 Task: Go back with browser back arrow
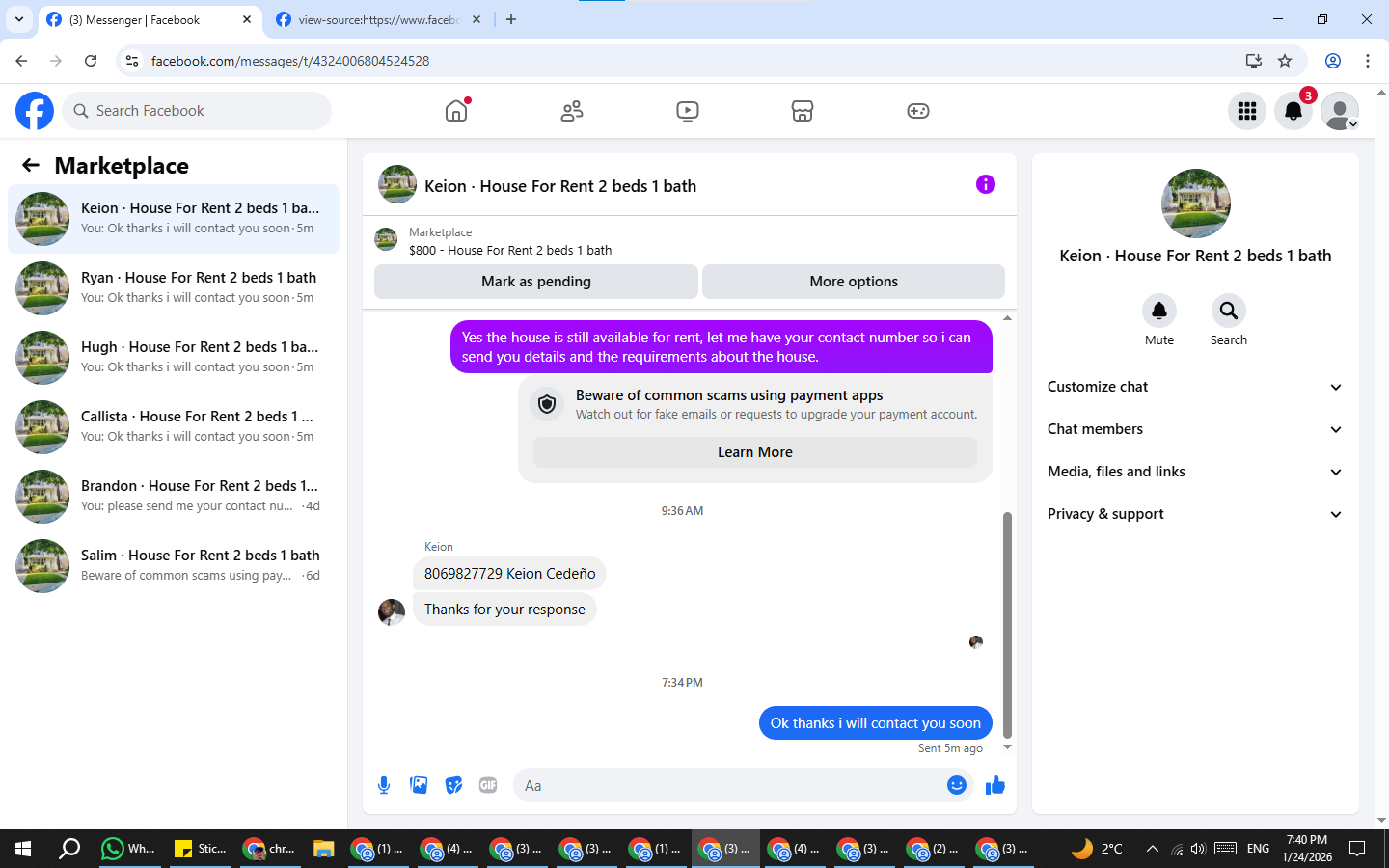point(21,61)
